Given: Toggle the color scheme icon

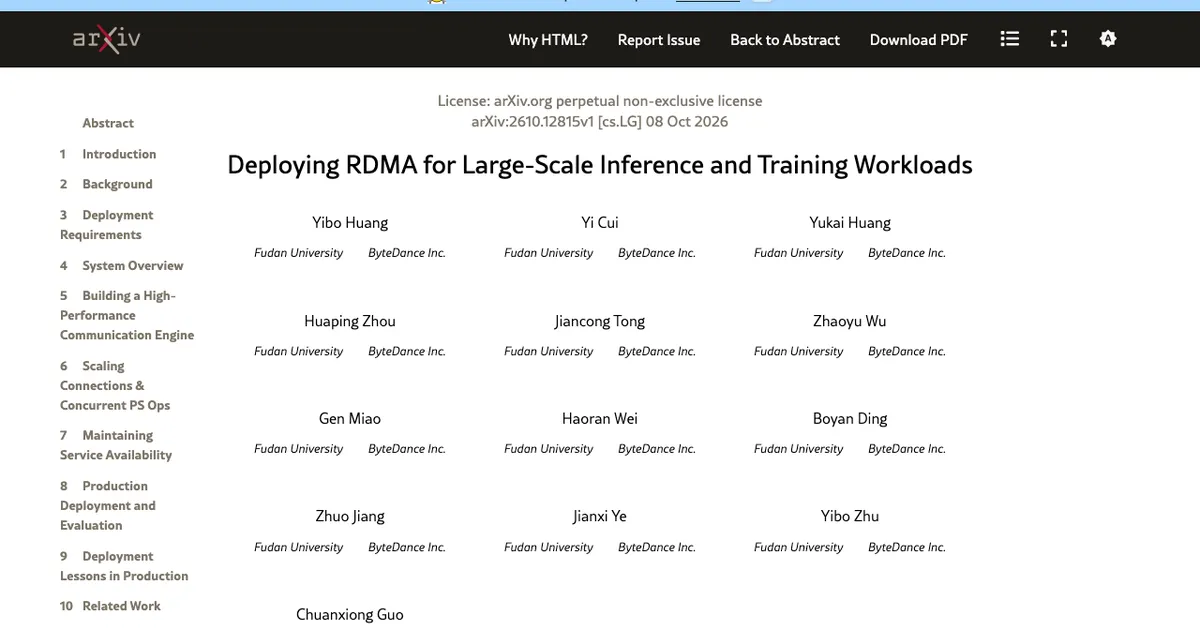Looking at the screenshot, I should click(x=1108, y=39).
